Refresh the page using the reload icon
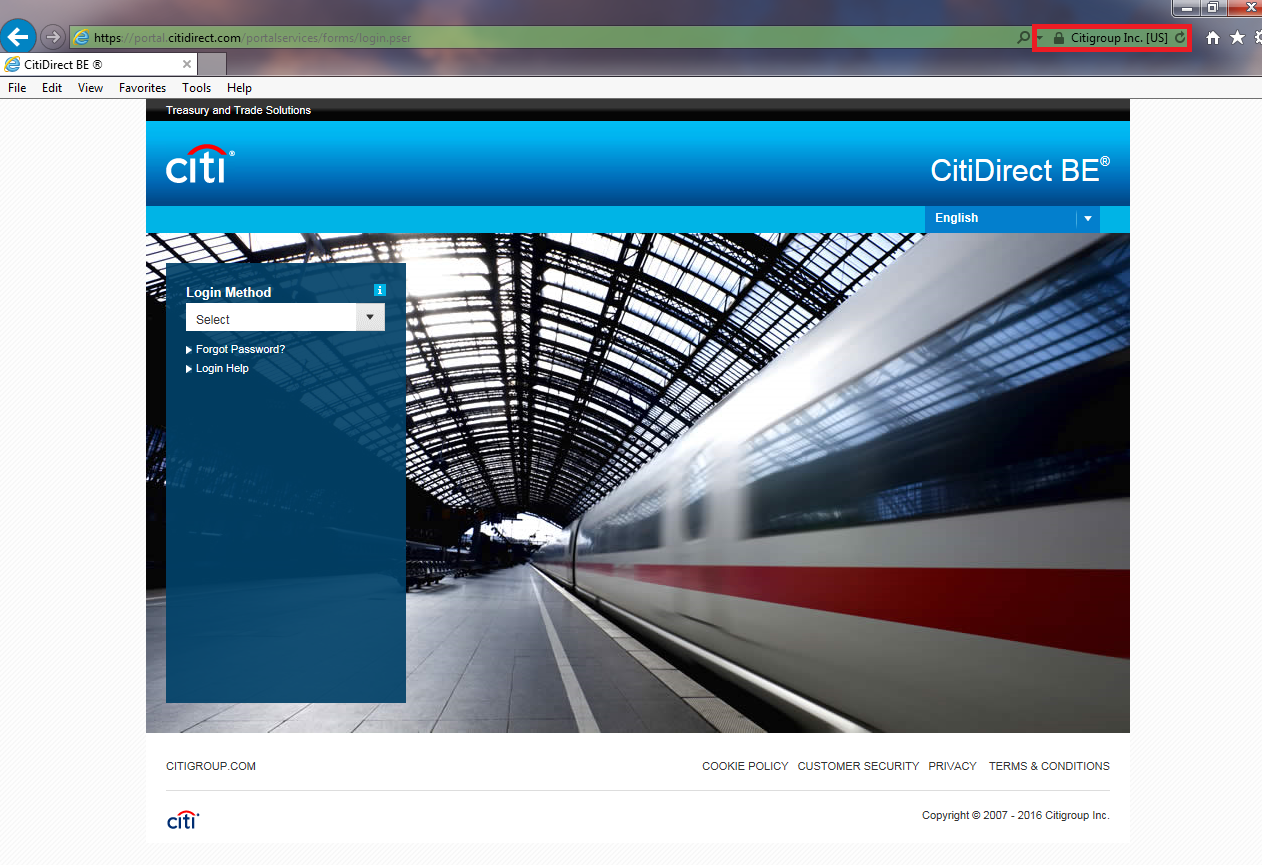1262x865 pixels. click(1180, 38)
